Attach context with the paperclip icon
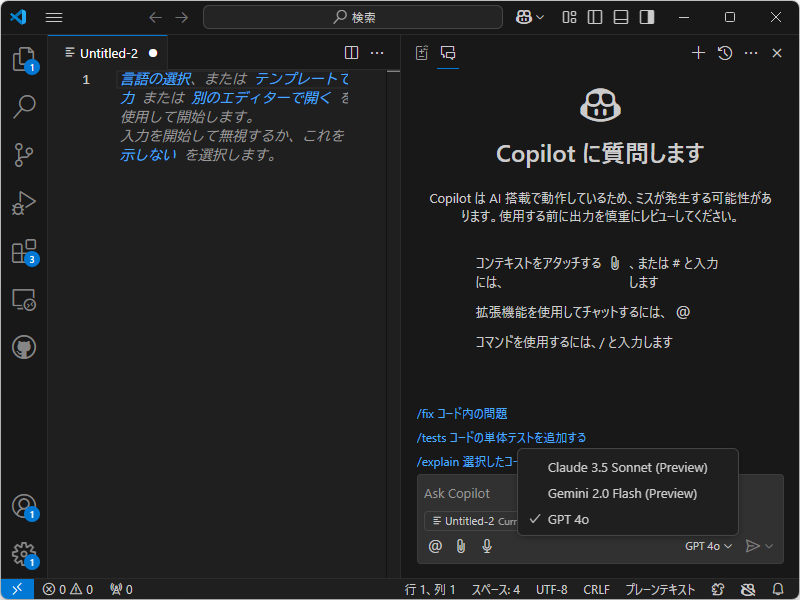This screenshot has width=800, height=600. click(461, 546)
